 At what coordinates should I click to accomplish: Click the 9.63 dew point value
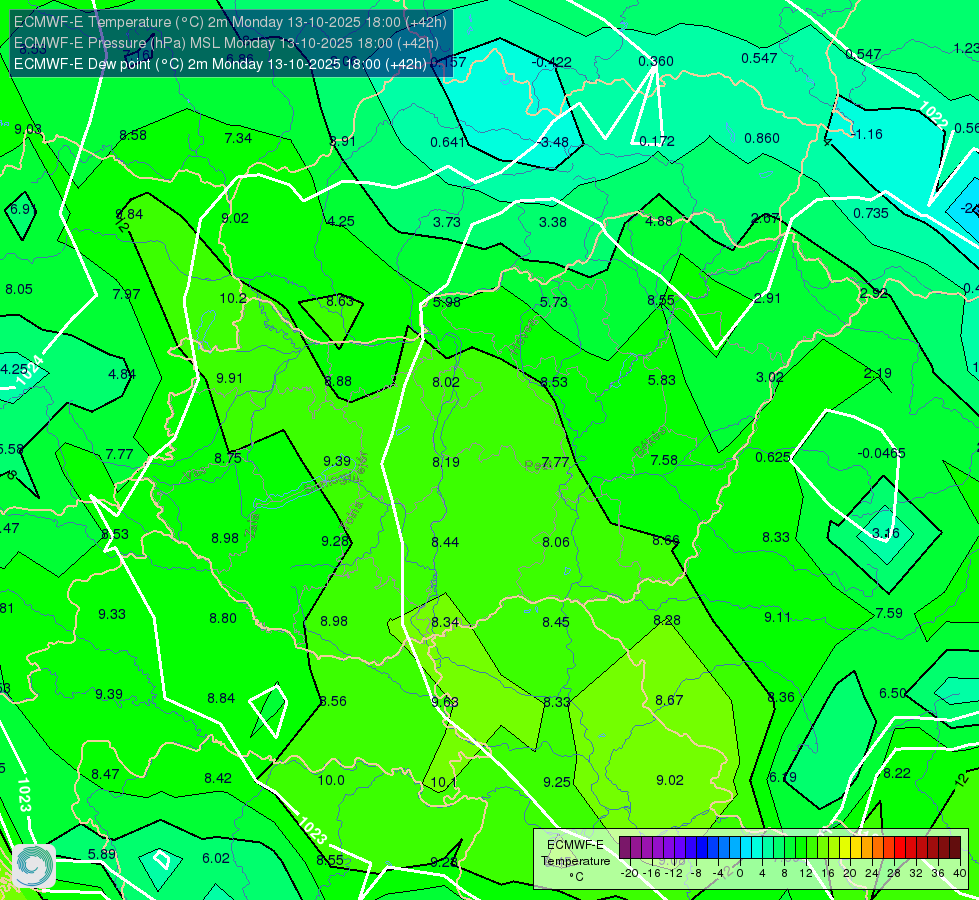[445, 702]
